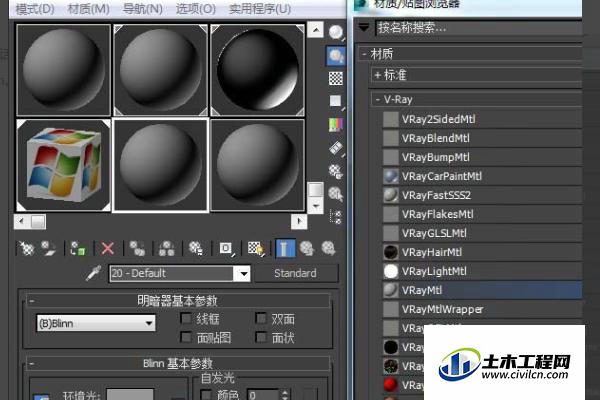Image resolution: width=600 pixels, height=400 pixels.
Task: Click the self-illumination spinner arrows
Action: 285,395
